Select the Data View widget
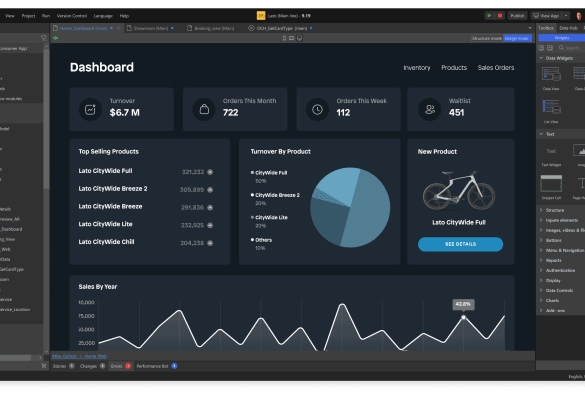 pyautogui.click(x=551, y=78)
